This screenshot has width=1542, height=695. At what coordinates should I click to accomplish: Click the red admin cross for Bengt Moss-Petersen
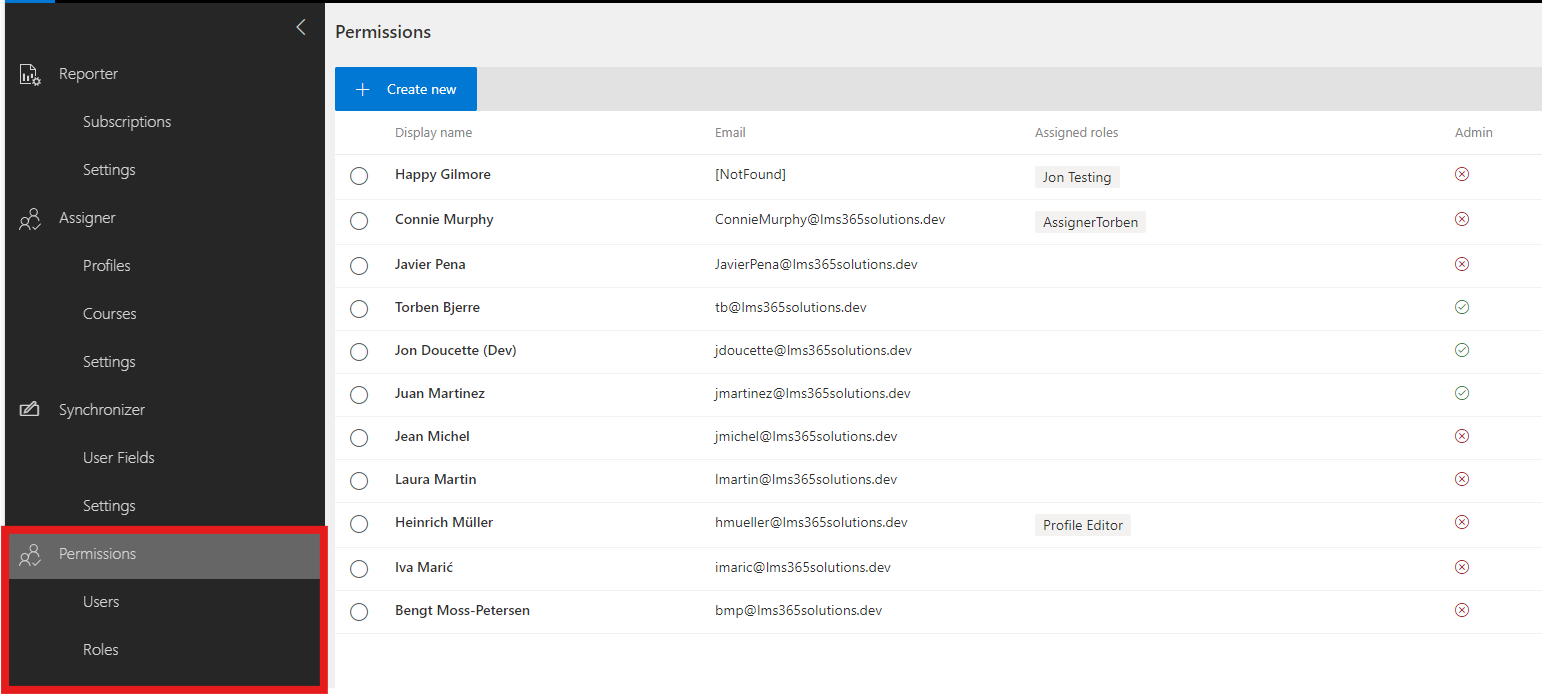[1462, 609]
